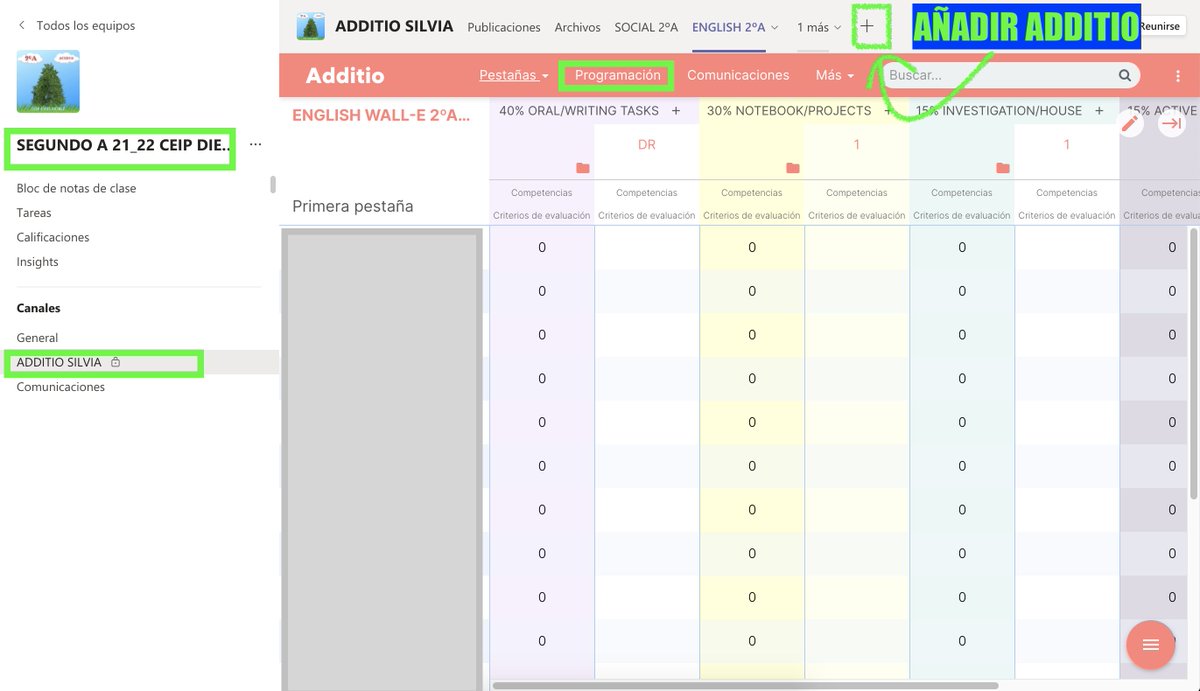This screenshot has width=1200, height=691.
Task: Click the left sidebar scrollbar thumb
Action: click(x=274, y=185)
